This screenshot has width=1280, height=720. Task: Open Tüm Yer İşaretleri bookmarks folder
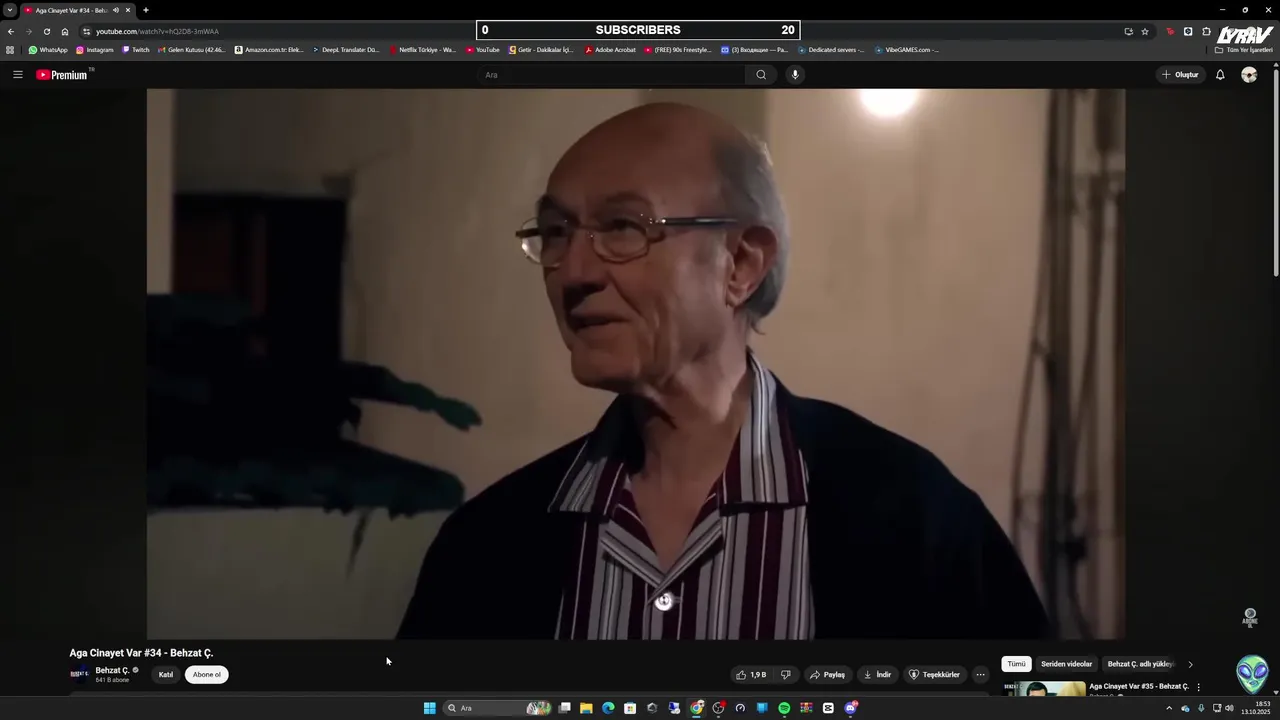click(1245, 50)
